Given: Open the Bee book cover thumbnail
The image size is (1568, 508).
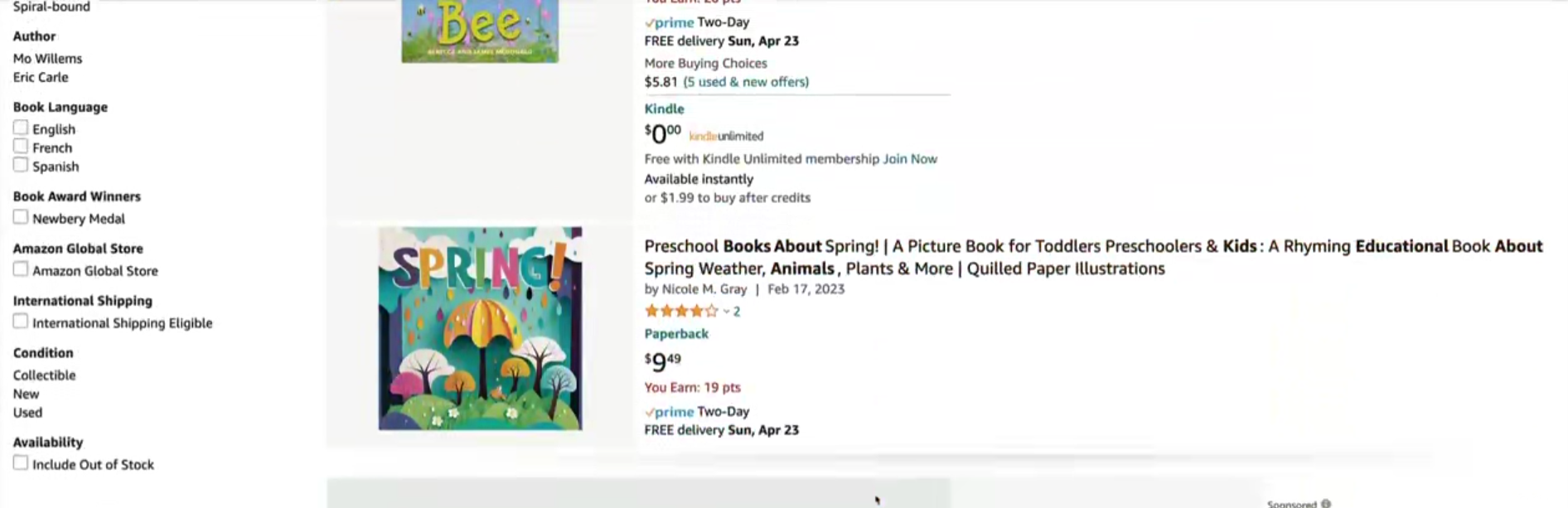Looking at the screenshot, I should tap(480, 31).
